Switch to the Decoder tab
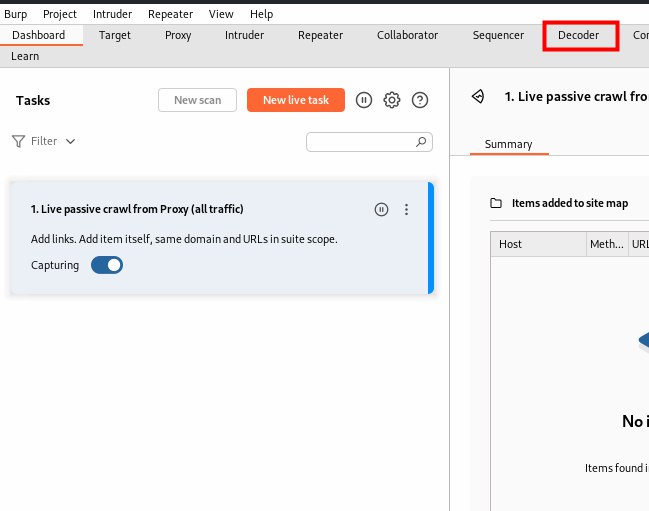 point(578,35)
